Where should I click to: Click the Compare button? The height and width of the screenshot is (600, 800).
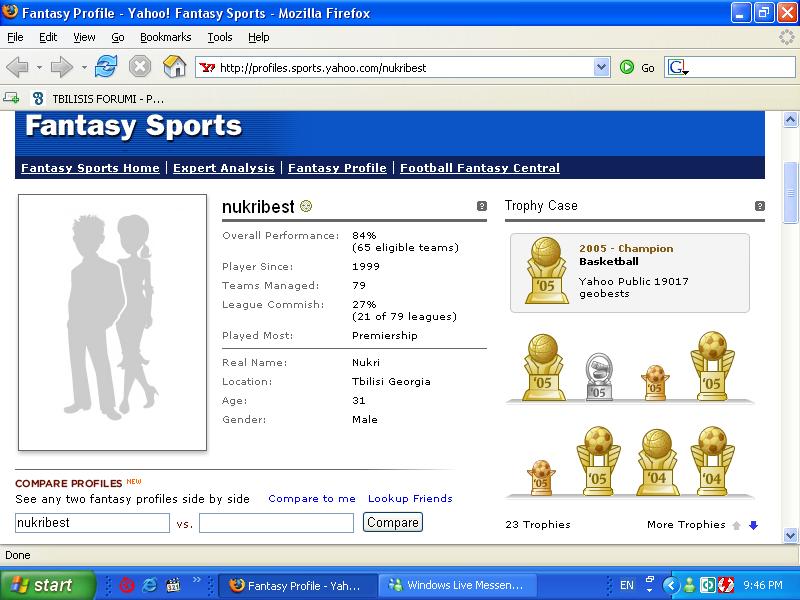(393, 522)
